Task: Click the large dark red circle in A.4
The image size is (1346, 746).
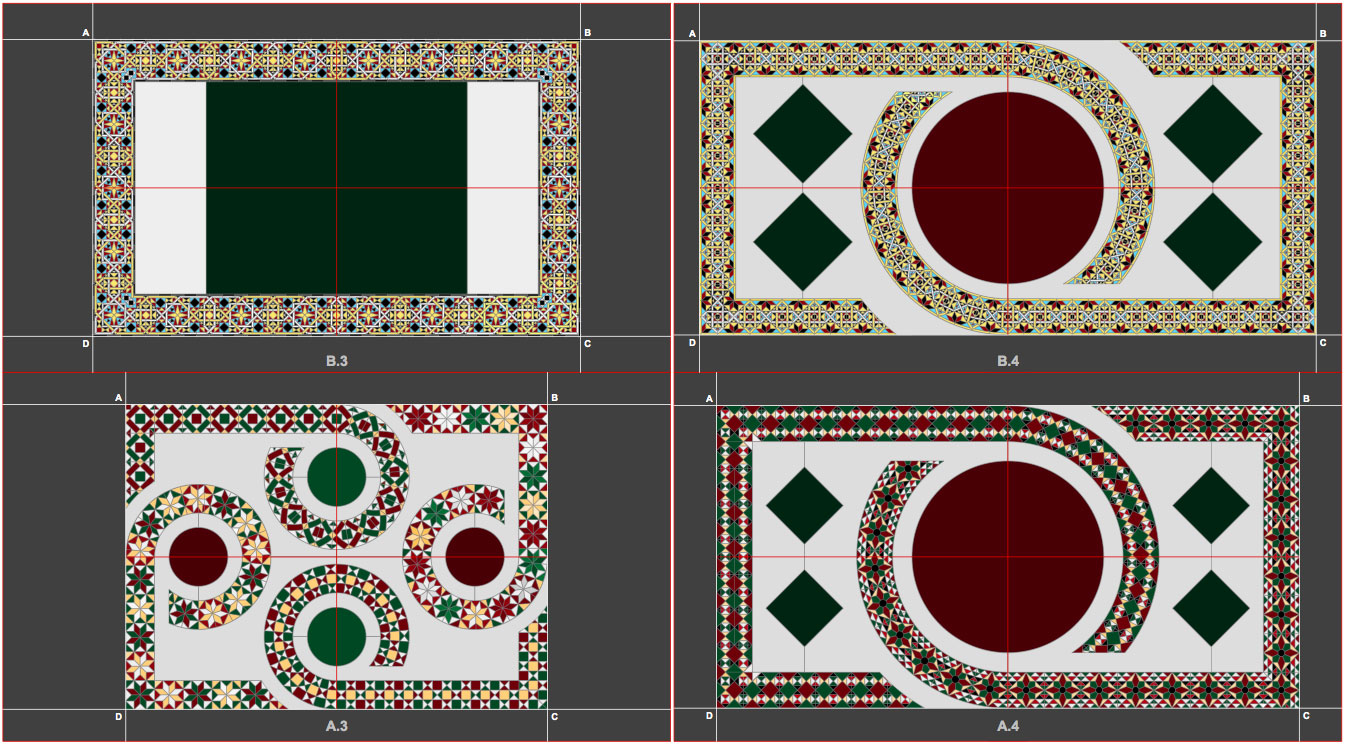Action: [1008, 557]
